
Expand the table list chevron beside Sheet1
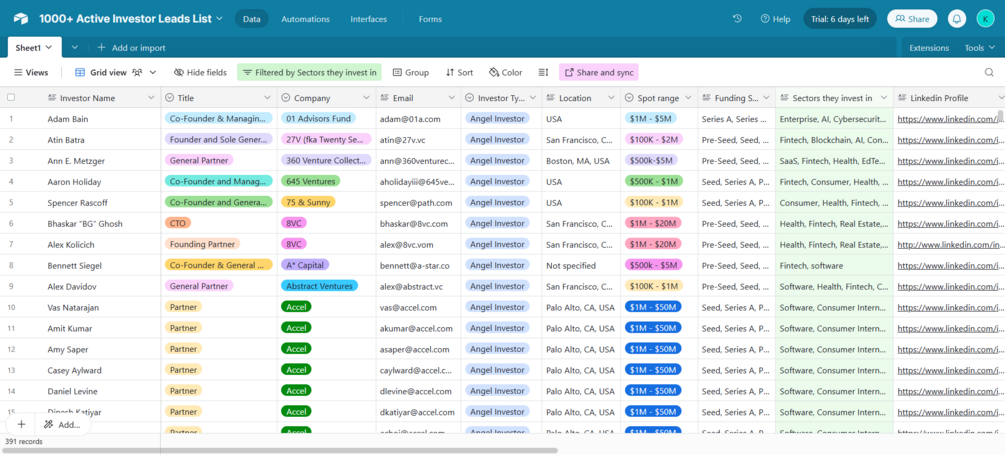(x=75, y=47)
